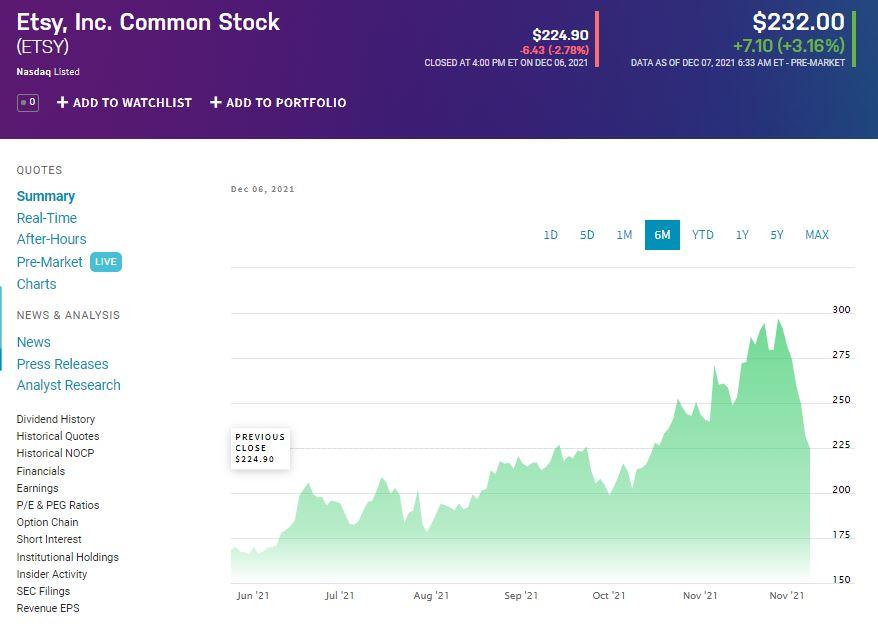Click the plus icon beside Add to Portfolio
Image resolution: width=878 pixels, height=630 pixels.
pyautogui.click(x=216, y=102)
